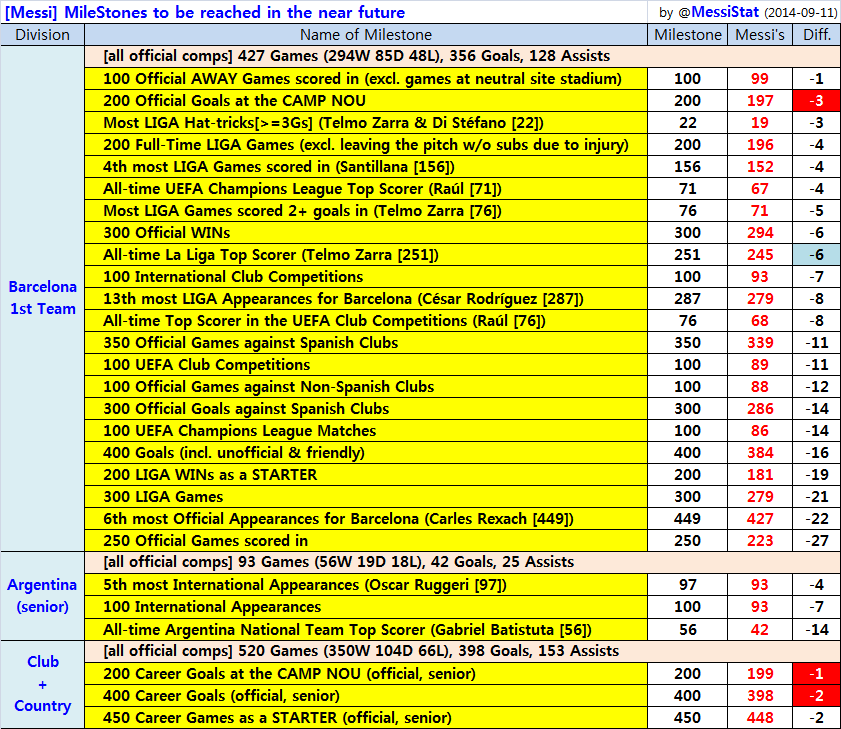Select the Milestone column header

pos(688,35)
